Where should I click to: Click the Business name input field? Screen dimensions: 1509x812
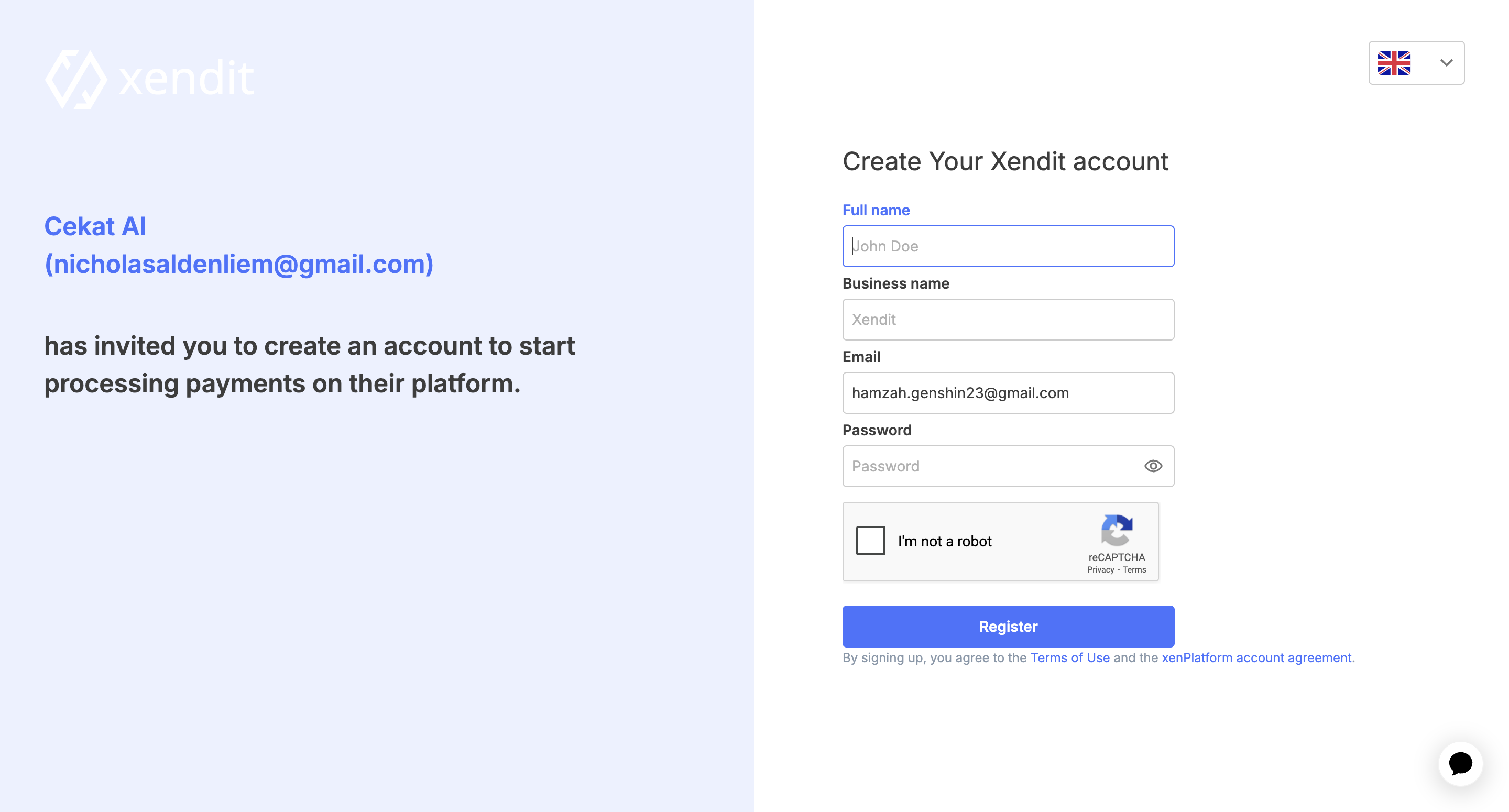tap(1008, 319)
